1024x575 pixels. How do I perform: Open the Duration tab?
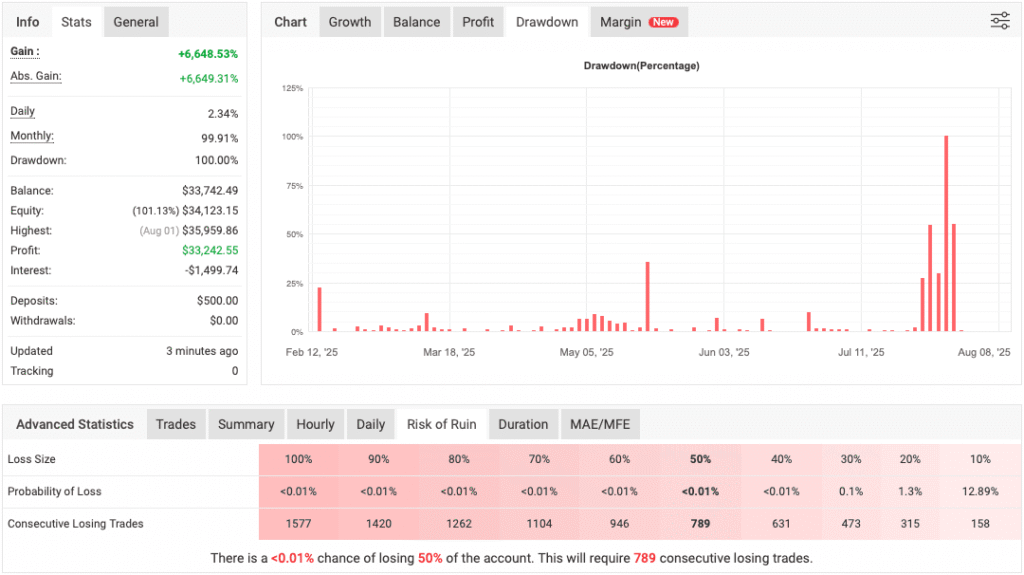pyautogui.click(x=523, y=424)
